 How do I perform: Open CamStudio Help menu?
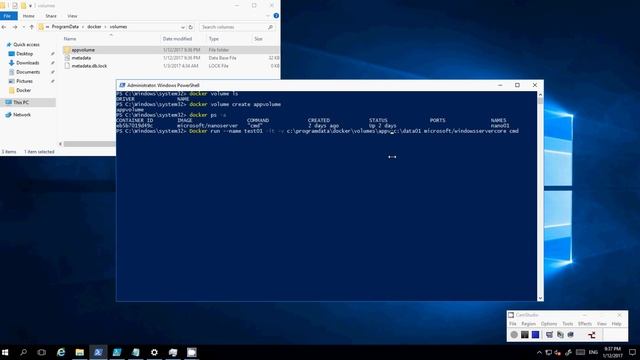click(616, 324)
